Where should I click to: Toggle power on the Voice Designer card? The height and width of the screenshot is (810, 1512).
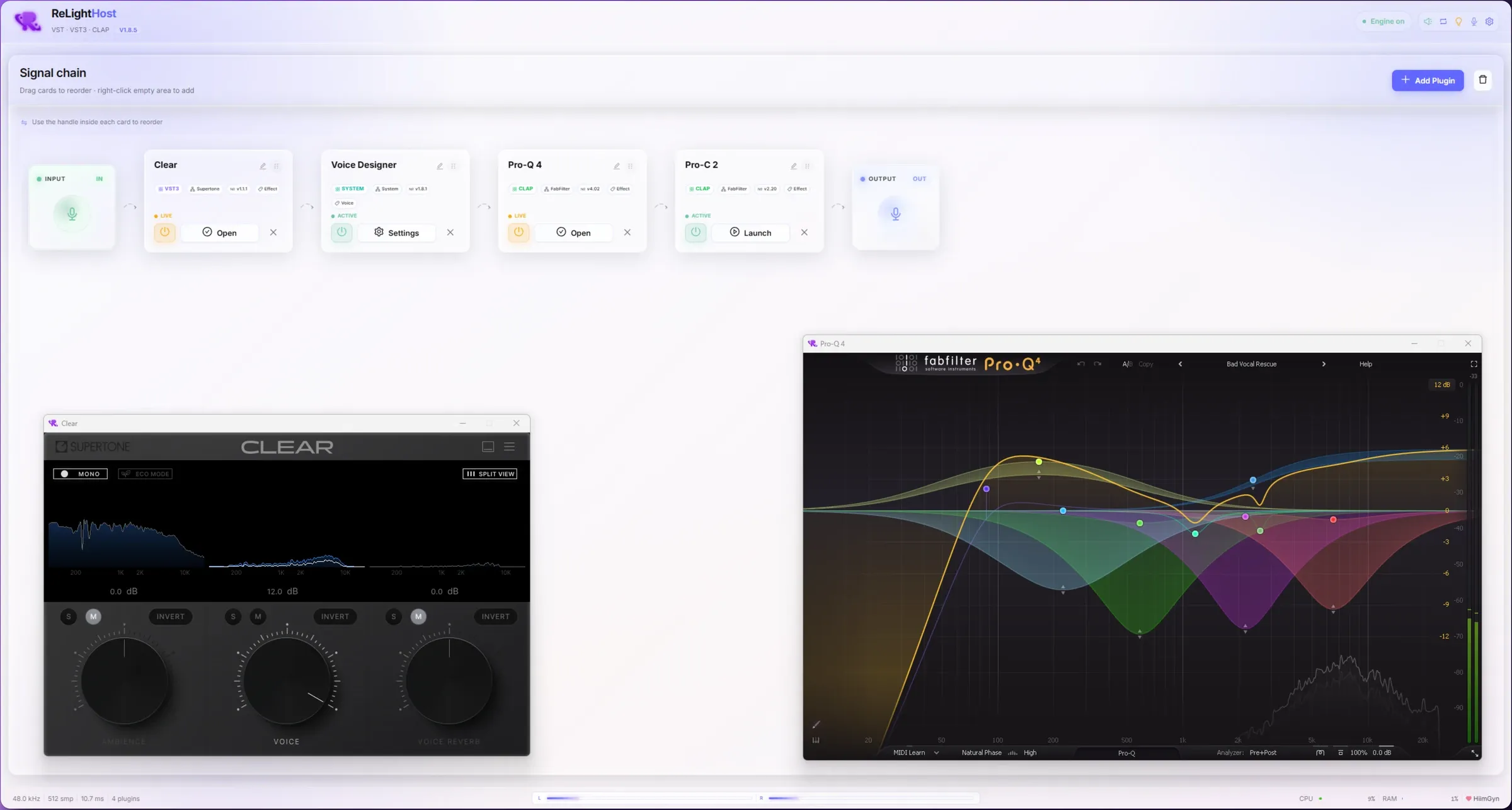tap(341, 233)
